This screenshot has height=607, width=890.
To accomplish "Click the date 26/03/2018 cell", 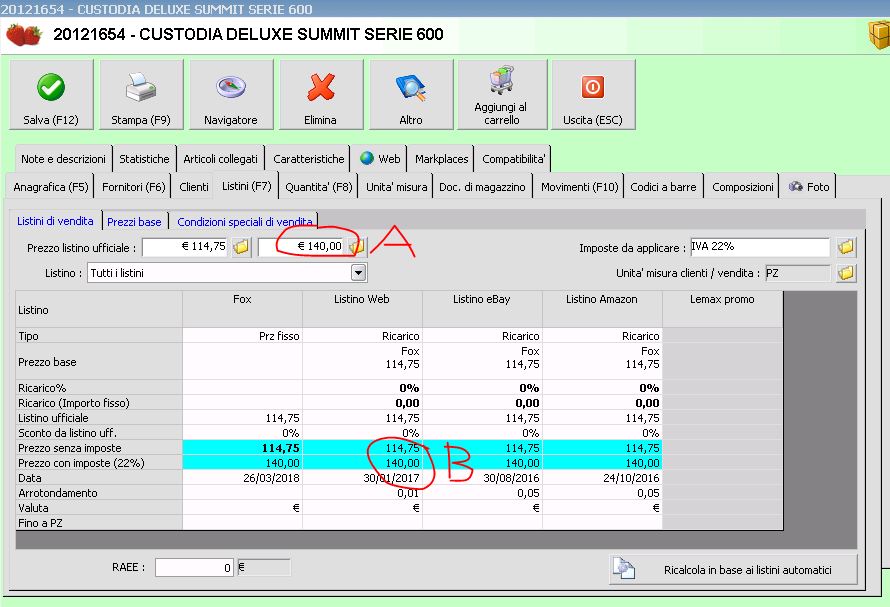I will 242,478.
